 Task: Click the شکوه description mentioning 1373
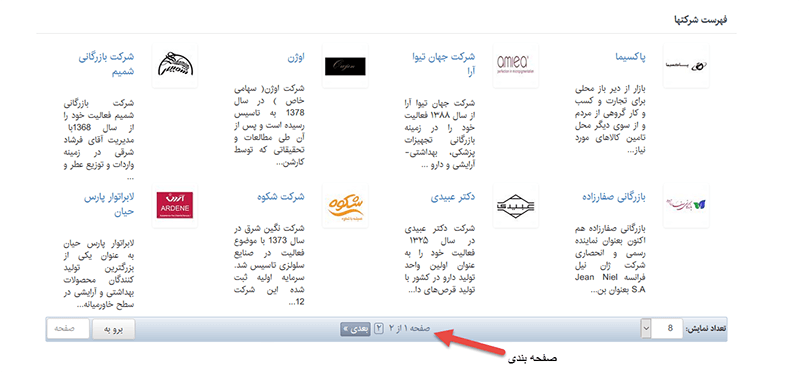[x=269, y=265]
